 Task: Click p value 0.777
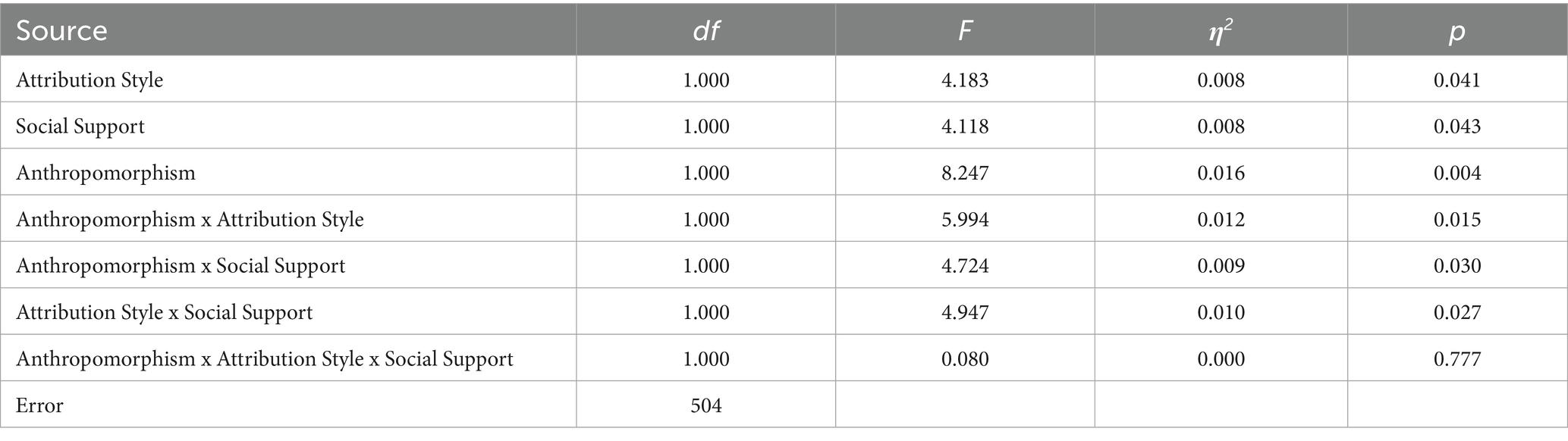(1456, 358)
